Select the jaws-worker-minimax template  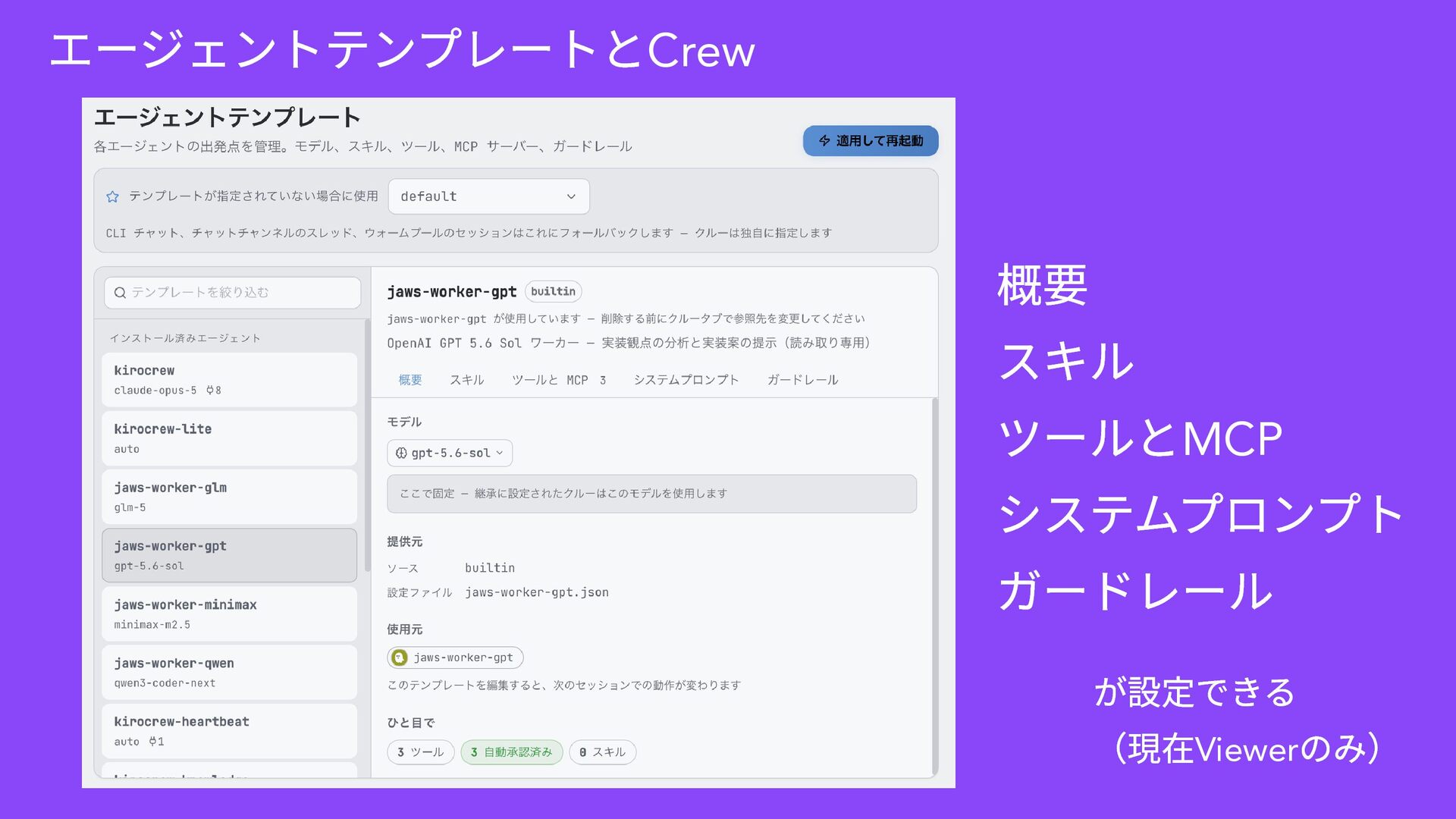pyautogui.click(x=229, y=614)
